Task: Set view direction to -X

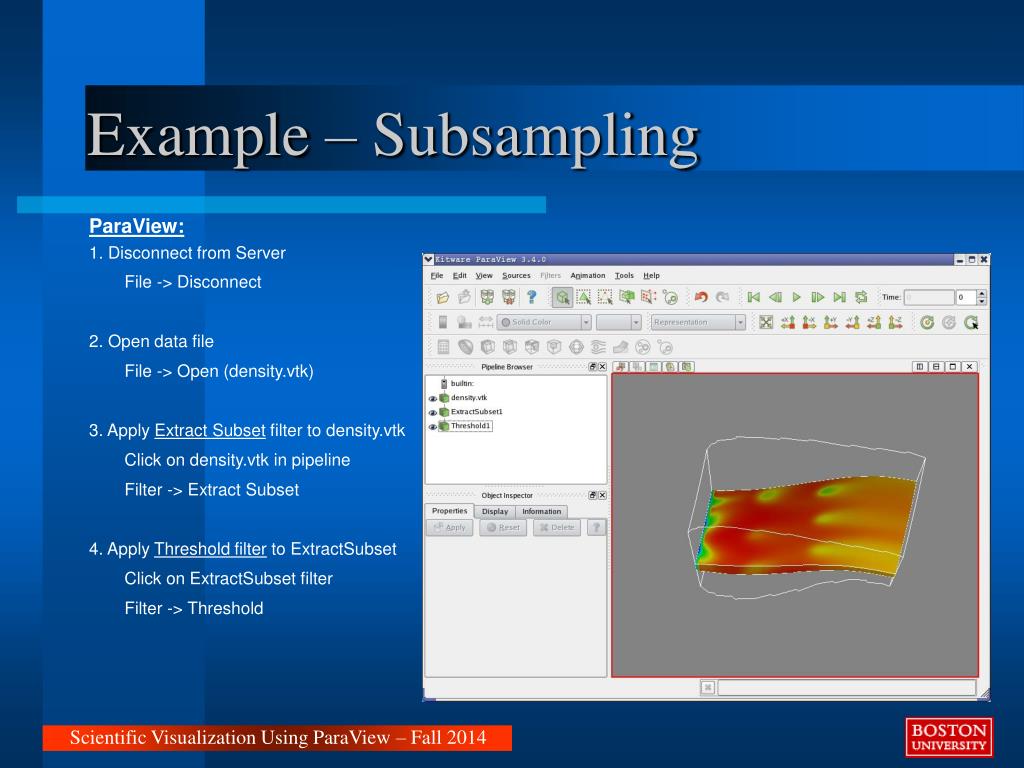Action: pyautogui.click(x=809, y=322)
